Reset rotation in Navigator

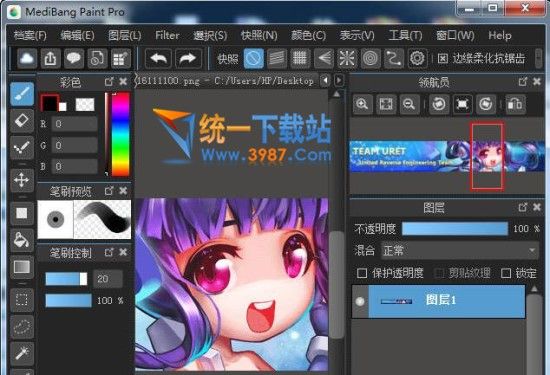click(462, 104)
